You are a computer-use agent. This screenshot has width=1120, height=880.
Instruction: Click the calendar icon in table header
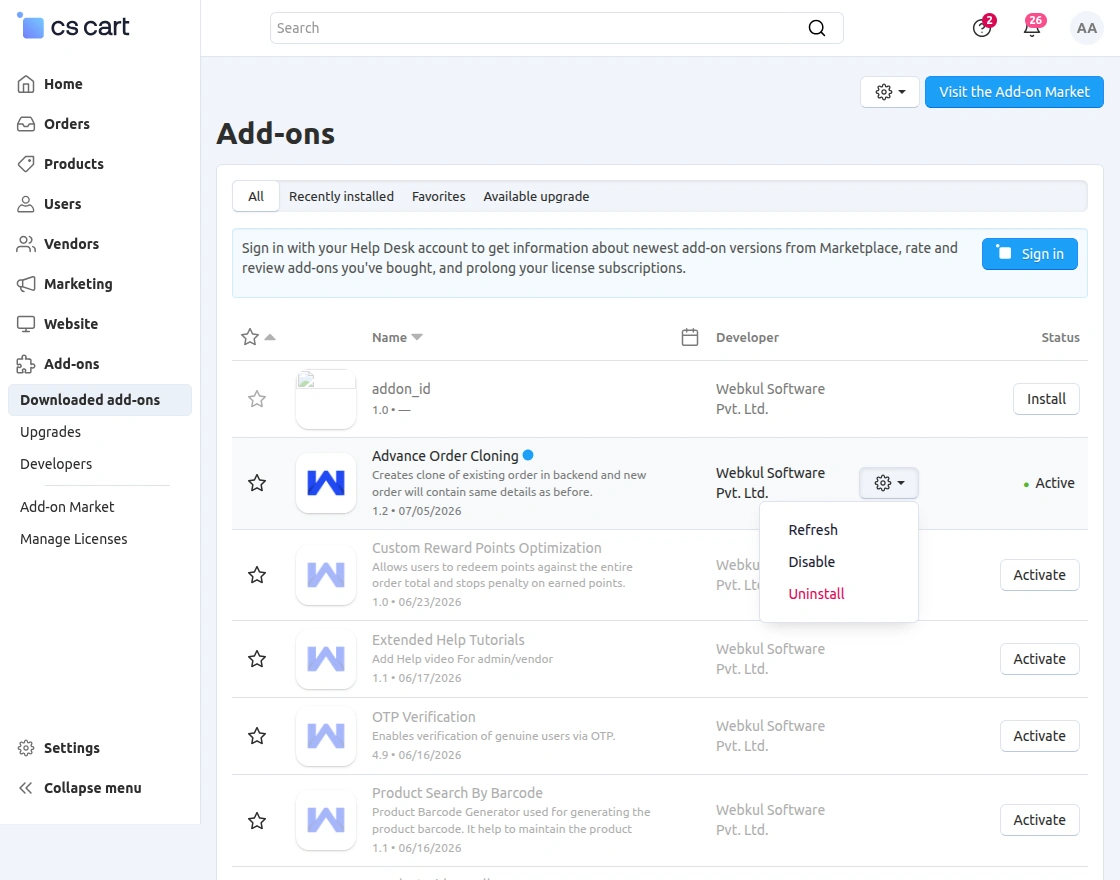click(689, 337)
